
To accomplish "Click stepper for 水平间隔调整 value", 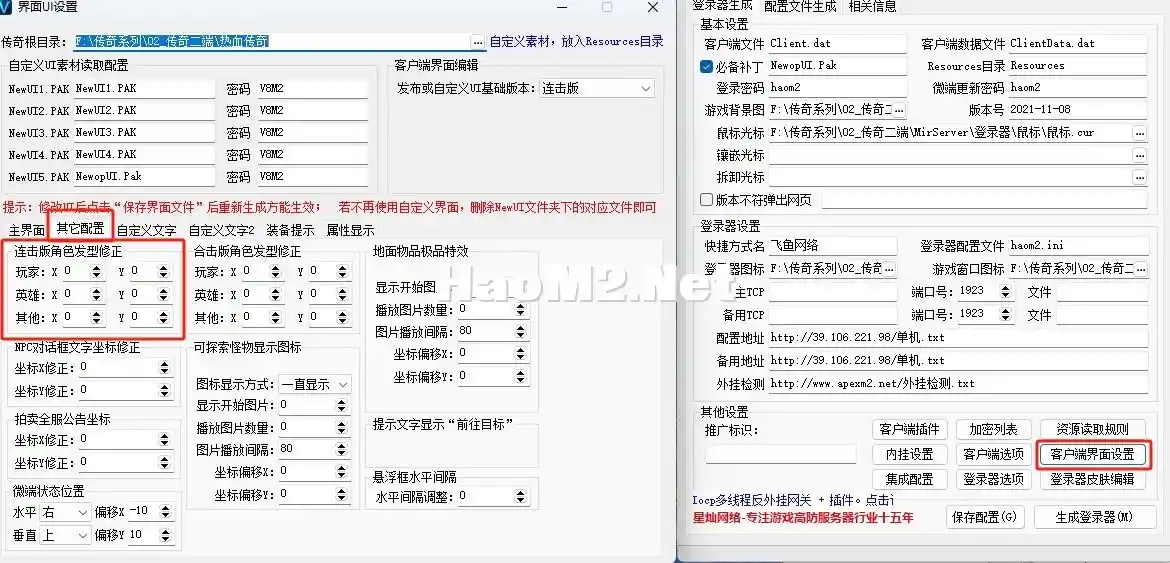I will [521, 497].
